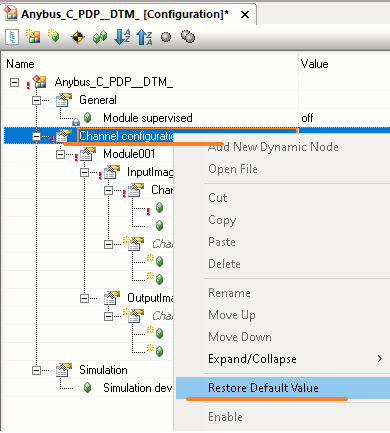Screen dimensions: 390x433
Task: Click the Channel configuration node icon
Action: [64, 136]
